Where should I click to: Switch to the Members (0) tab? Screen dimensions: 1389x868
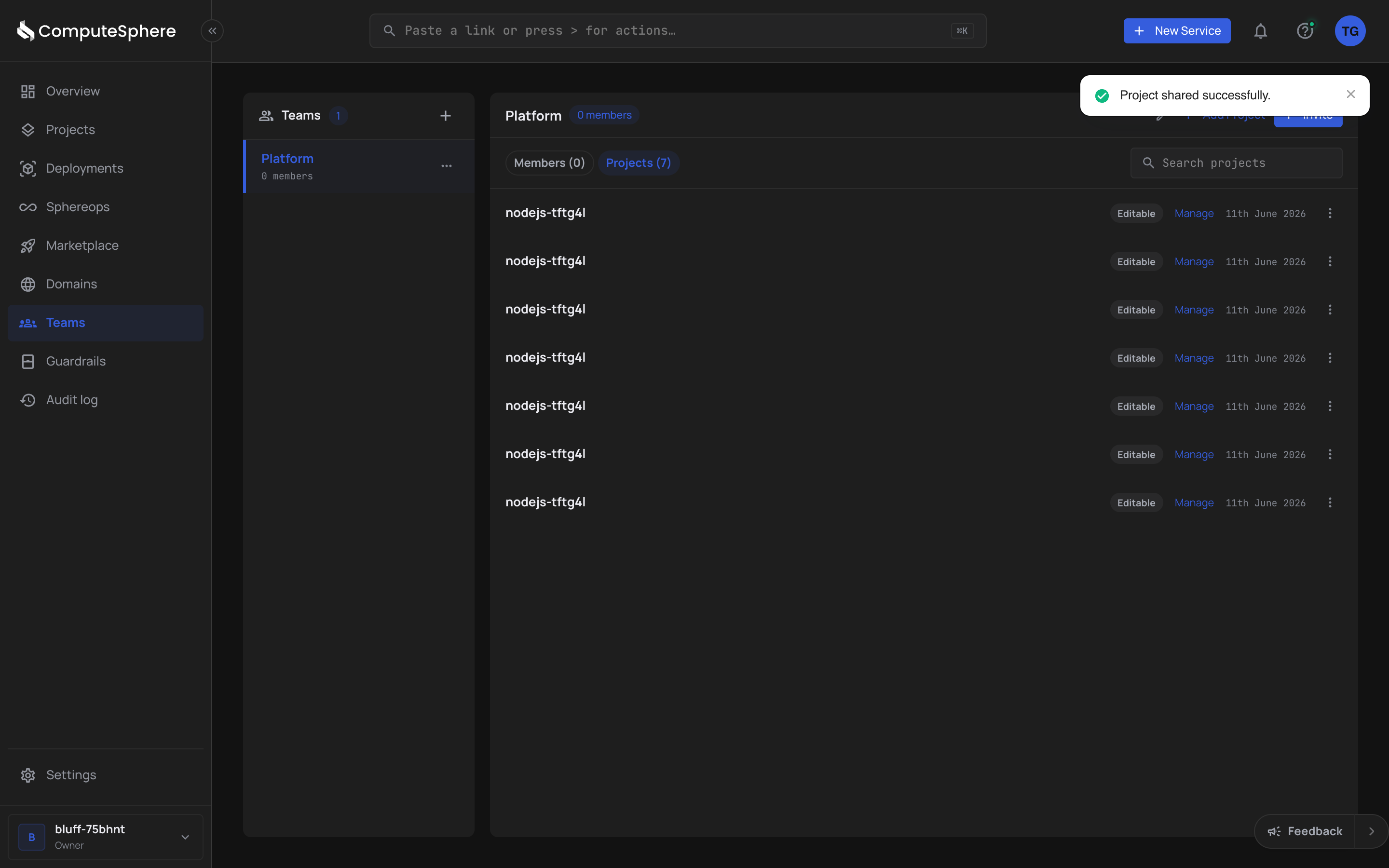pos(549,163)
